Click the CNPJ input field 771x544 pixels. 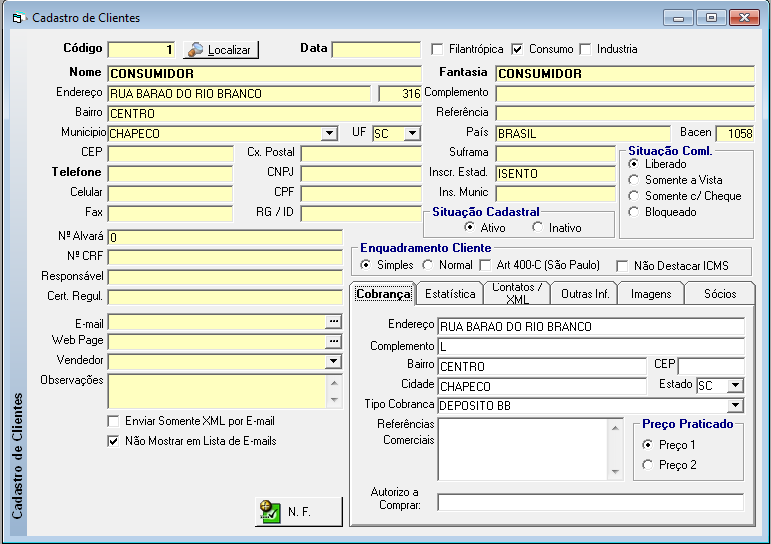click(x=360, y=173)
